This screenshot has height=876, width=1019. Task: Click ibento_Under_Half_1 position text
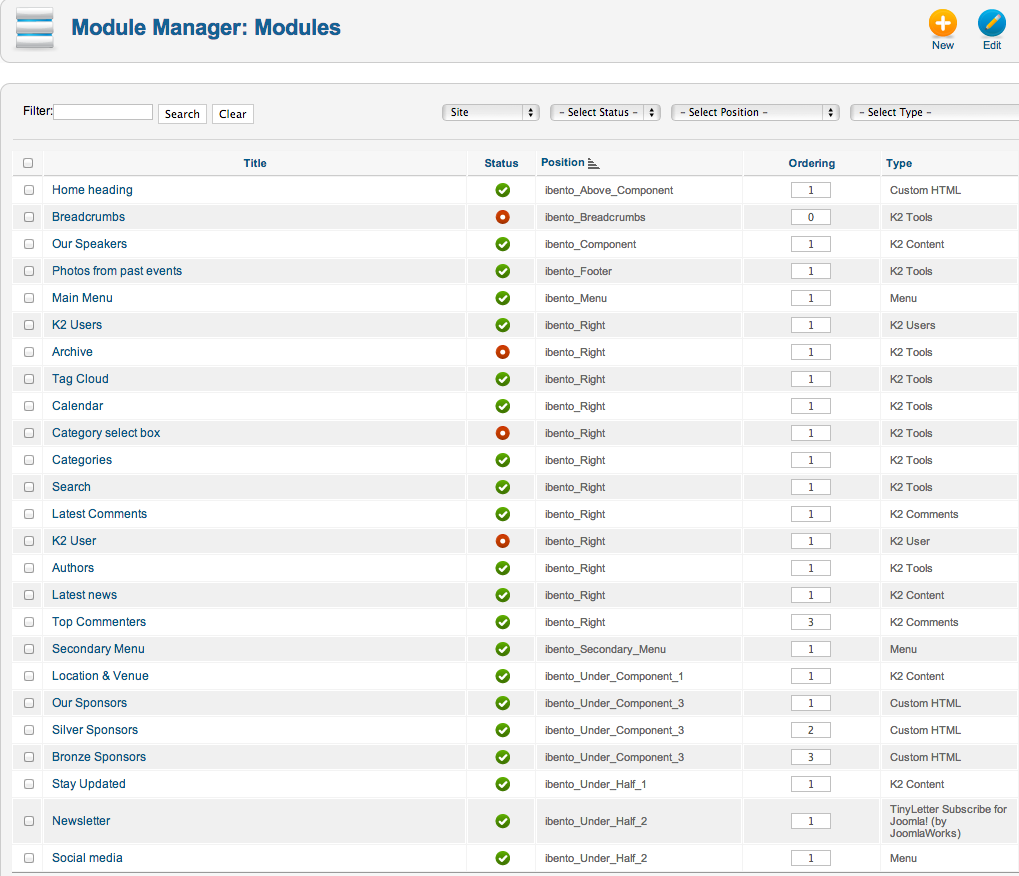[595, 784]
